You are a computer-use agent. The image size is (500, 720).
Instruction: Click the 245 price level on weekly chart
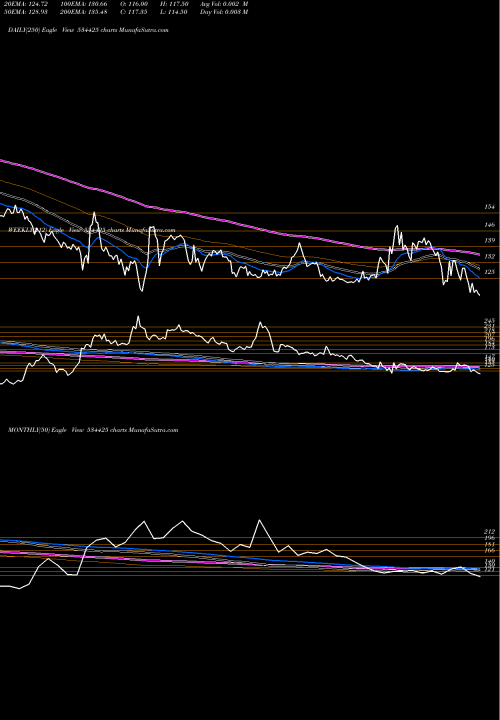[489, 321]
